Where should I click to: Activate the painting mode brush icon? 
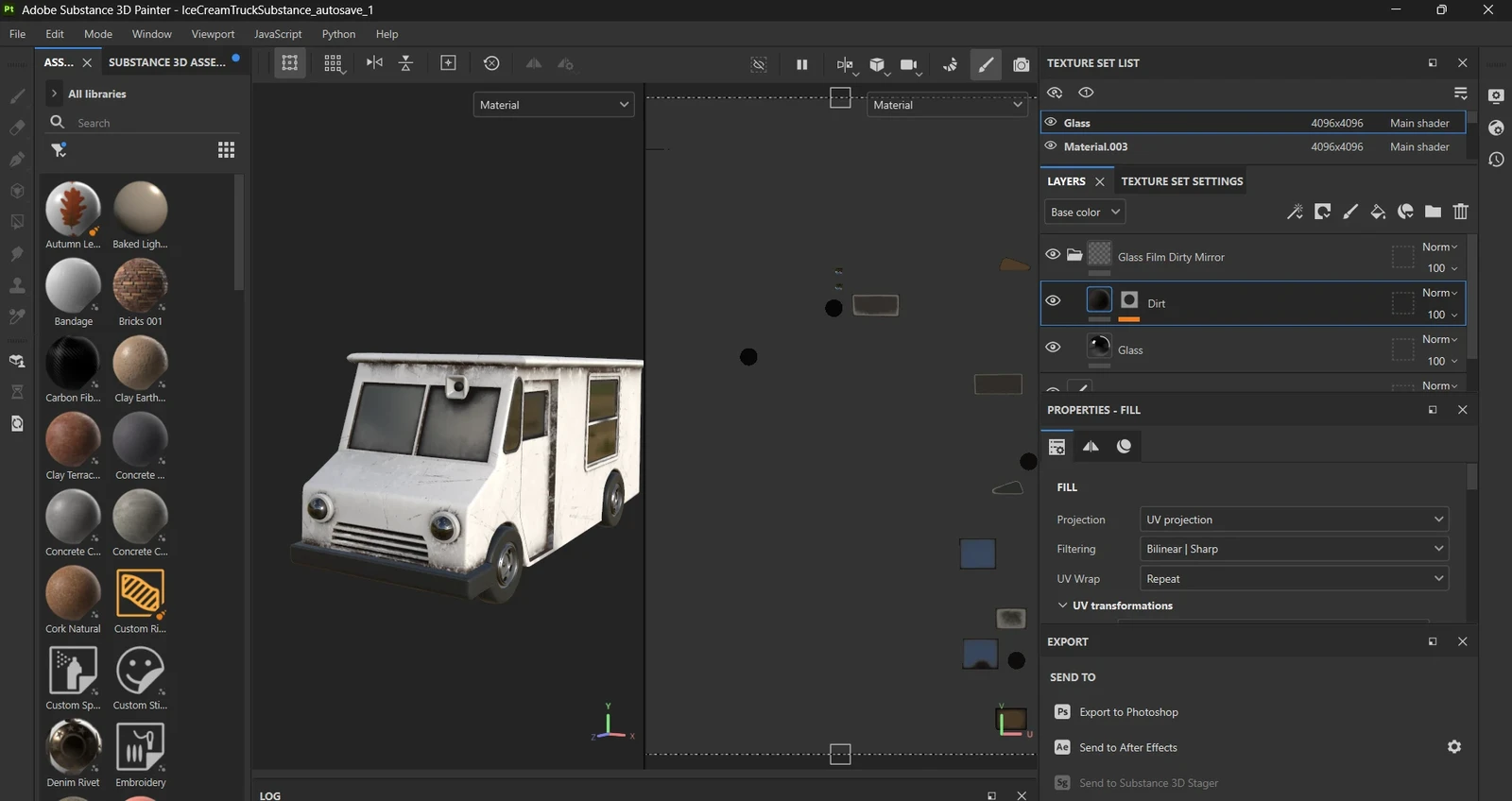[986, 64]
